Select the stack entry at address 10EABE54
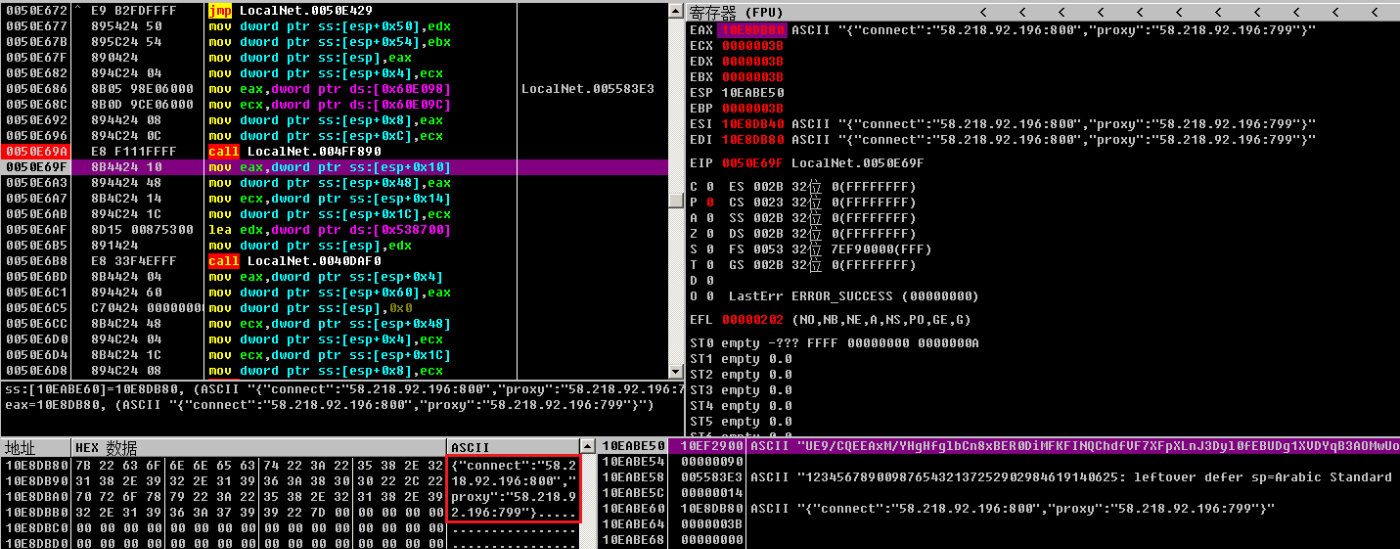The image size is (1400, 549). pos(998,462)
